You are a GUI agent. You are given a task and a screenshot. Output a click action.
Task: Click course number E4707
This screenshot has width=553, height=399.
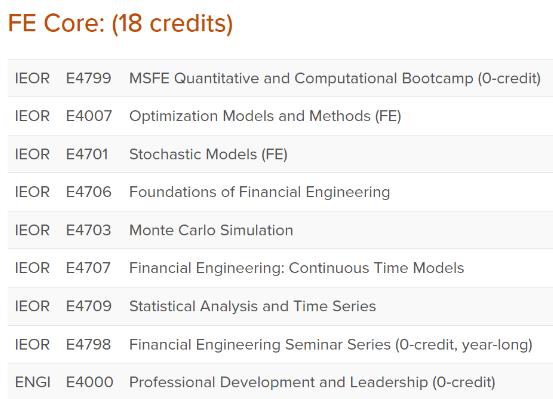click(88, 268)
